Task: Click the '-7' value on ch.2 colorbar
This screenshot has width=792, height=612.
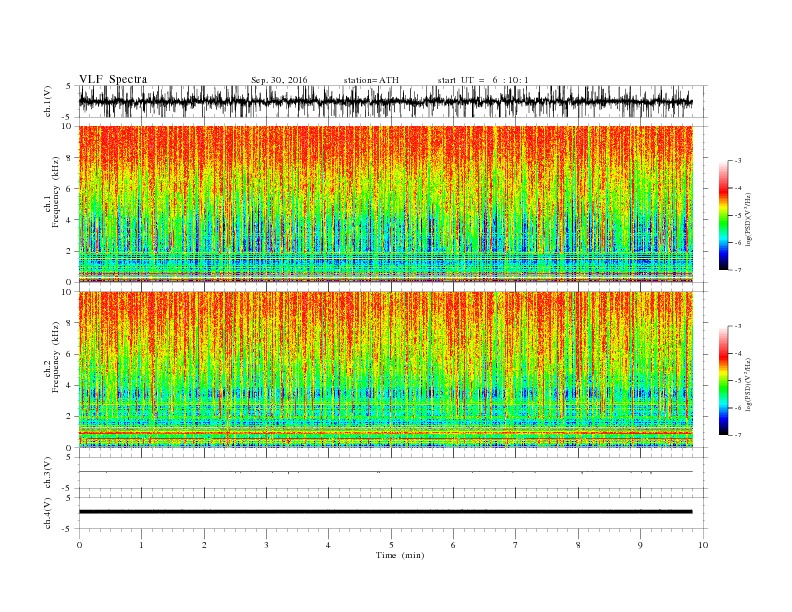Action: click(x=738, y=435)
